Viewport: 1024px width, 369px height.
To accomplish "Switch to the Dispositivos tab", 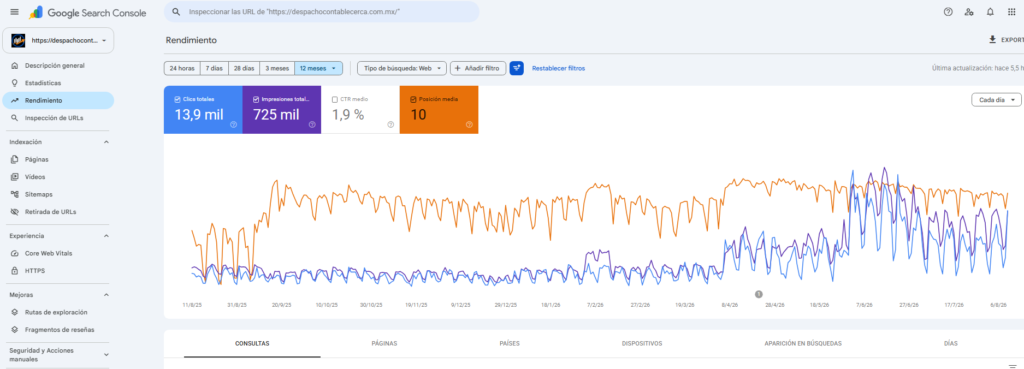I will [642, 344].
